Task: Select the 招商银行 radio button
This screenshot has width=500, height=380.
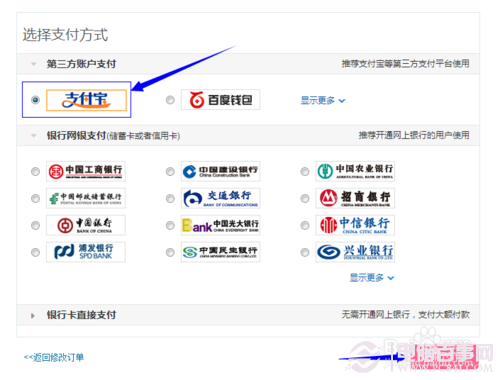Action: (x=305, y=199)
